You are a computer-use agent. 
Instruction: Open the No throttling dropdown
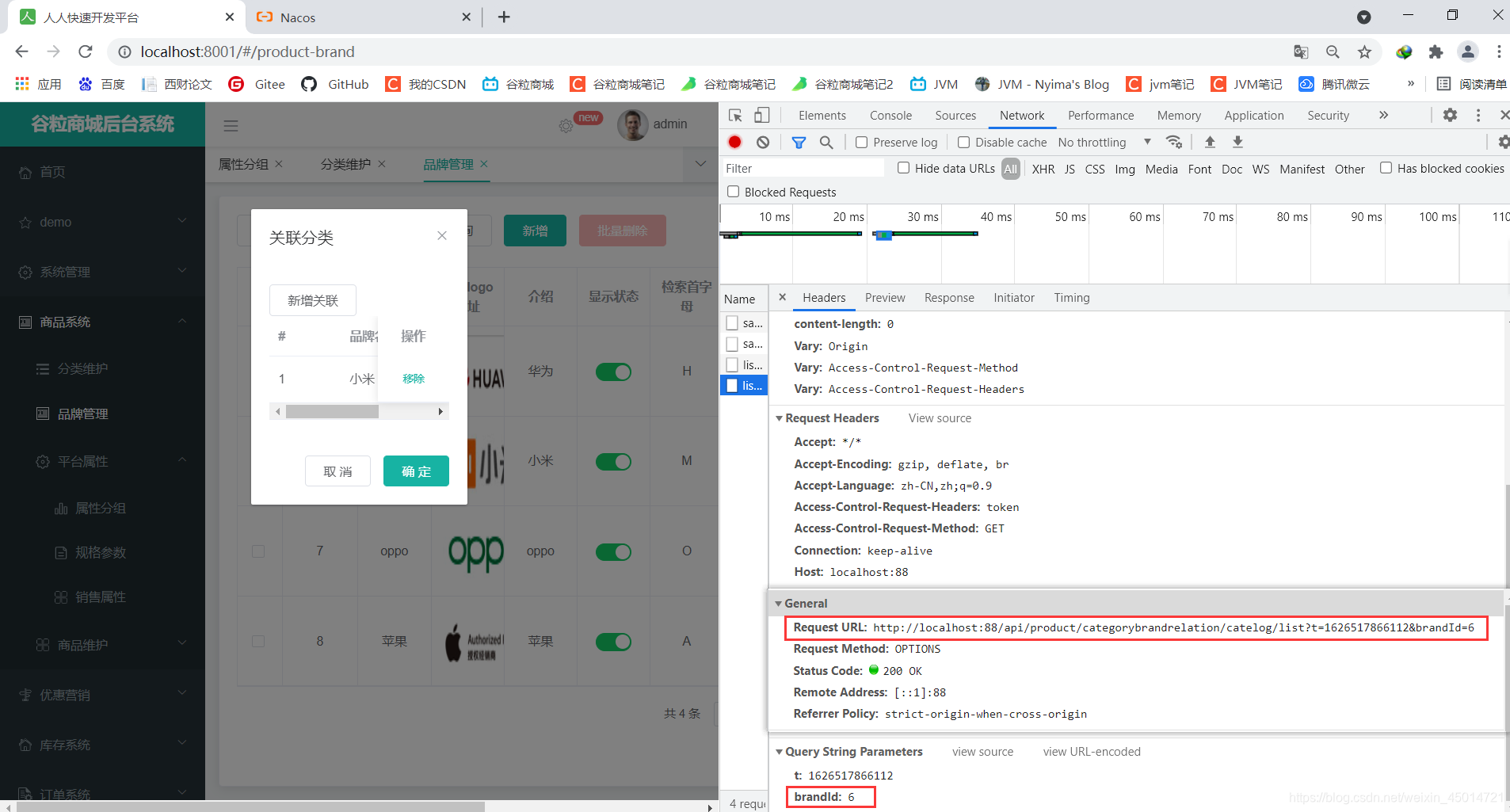click(x=1104, y=143)
